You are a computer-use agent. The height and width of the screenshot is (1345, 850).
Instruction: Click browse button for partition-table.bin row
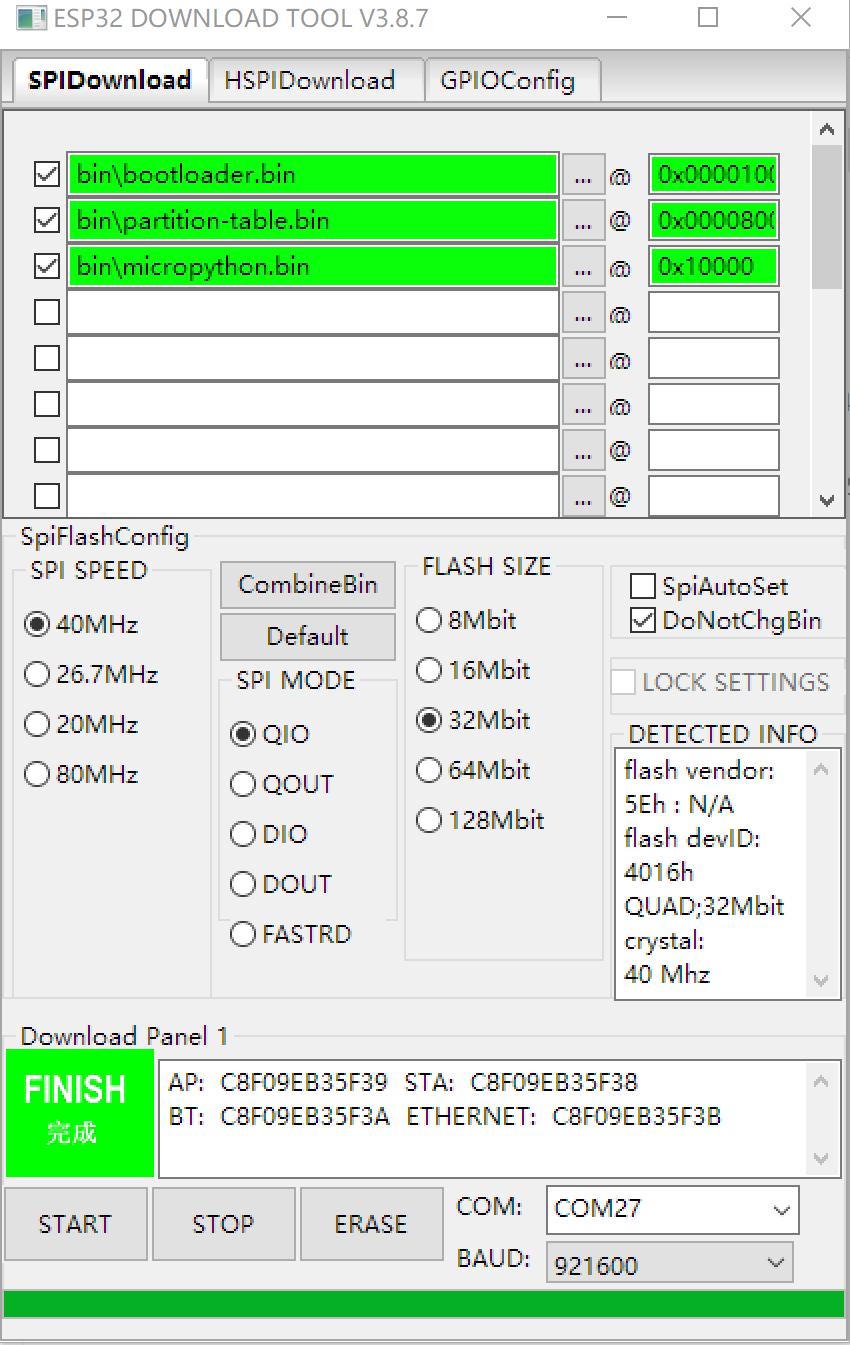[583, 221]
